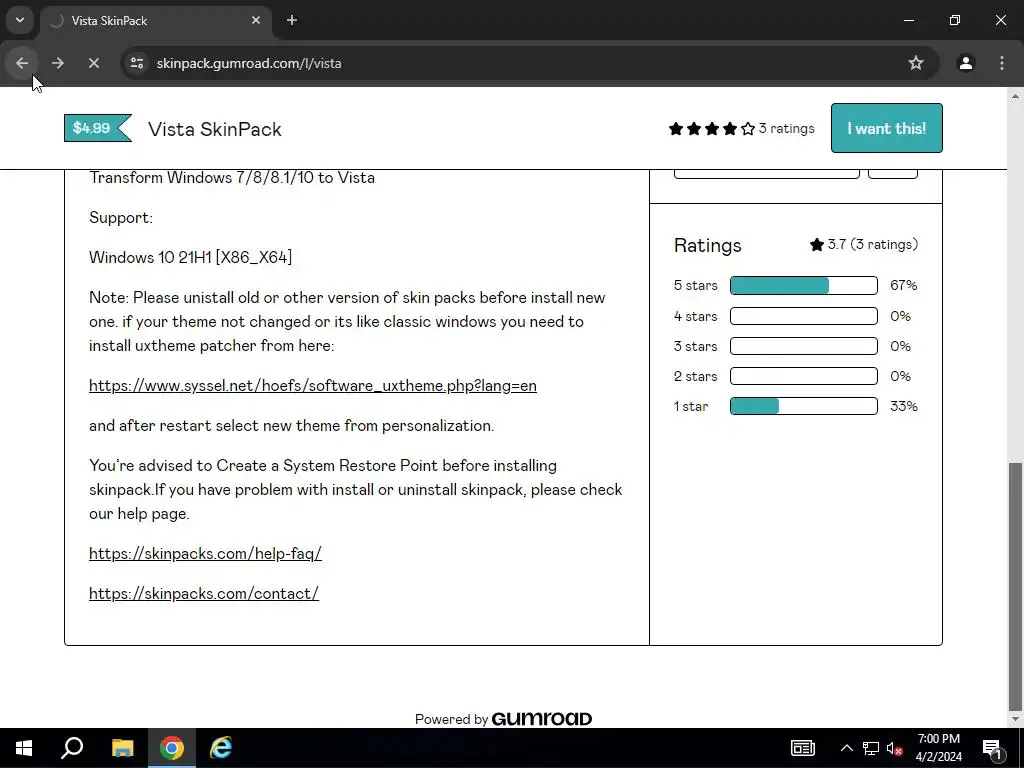Screen dimensions: 1024x768
Task: Open the Windows Start menu
Action: [24, 748]
